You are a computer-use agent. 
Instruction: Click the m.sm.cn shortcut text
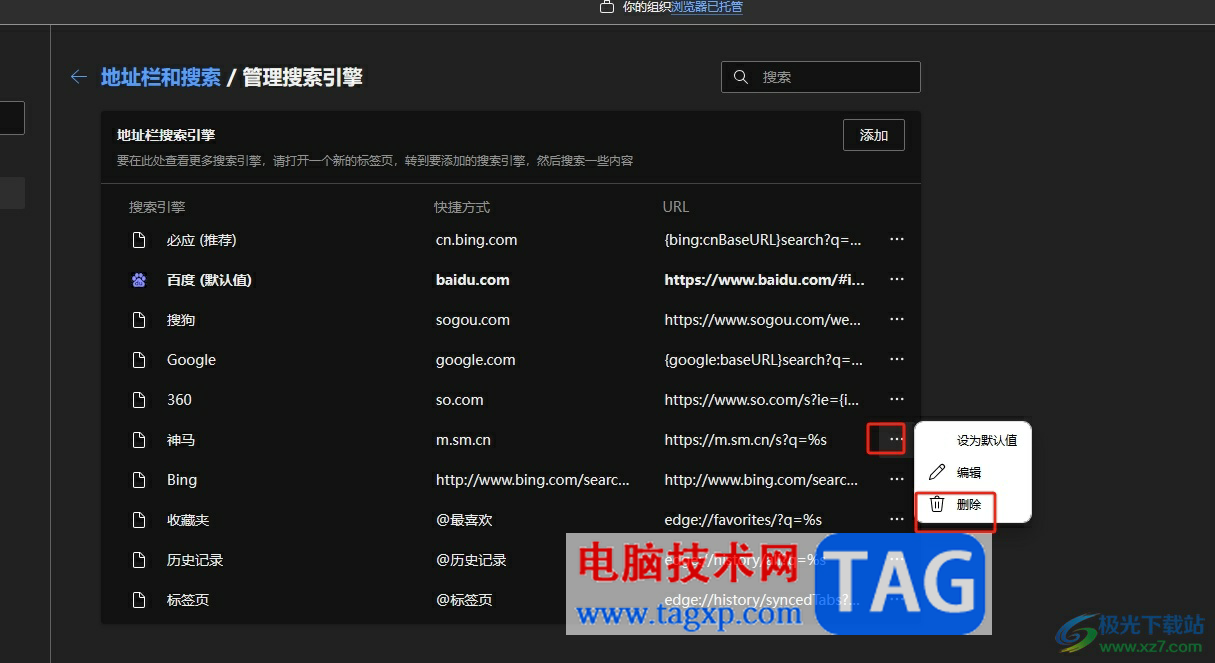pos(463,440)
